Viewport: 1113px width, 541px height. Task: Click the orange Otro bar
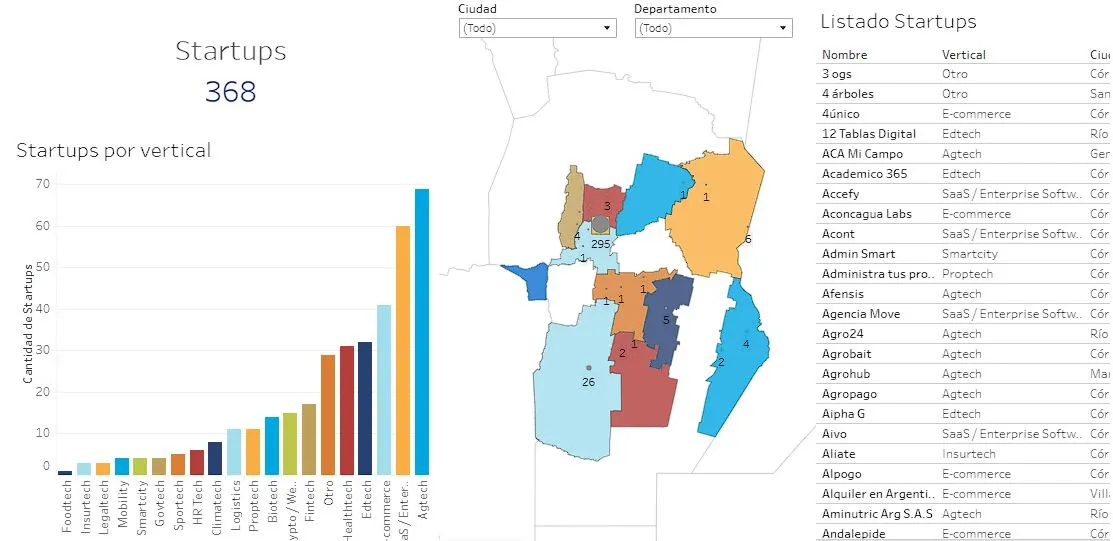coord(328,414)
